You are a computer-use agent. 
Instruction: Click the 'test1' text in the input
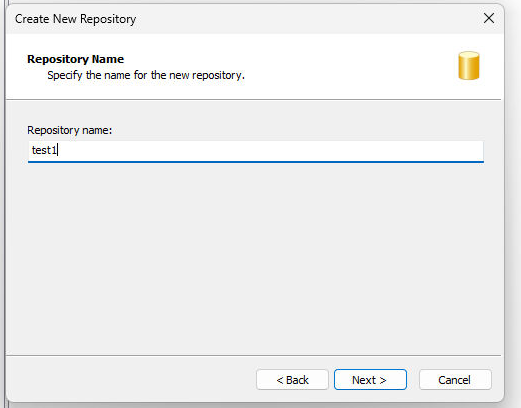point(44,150)
